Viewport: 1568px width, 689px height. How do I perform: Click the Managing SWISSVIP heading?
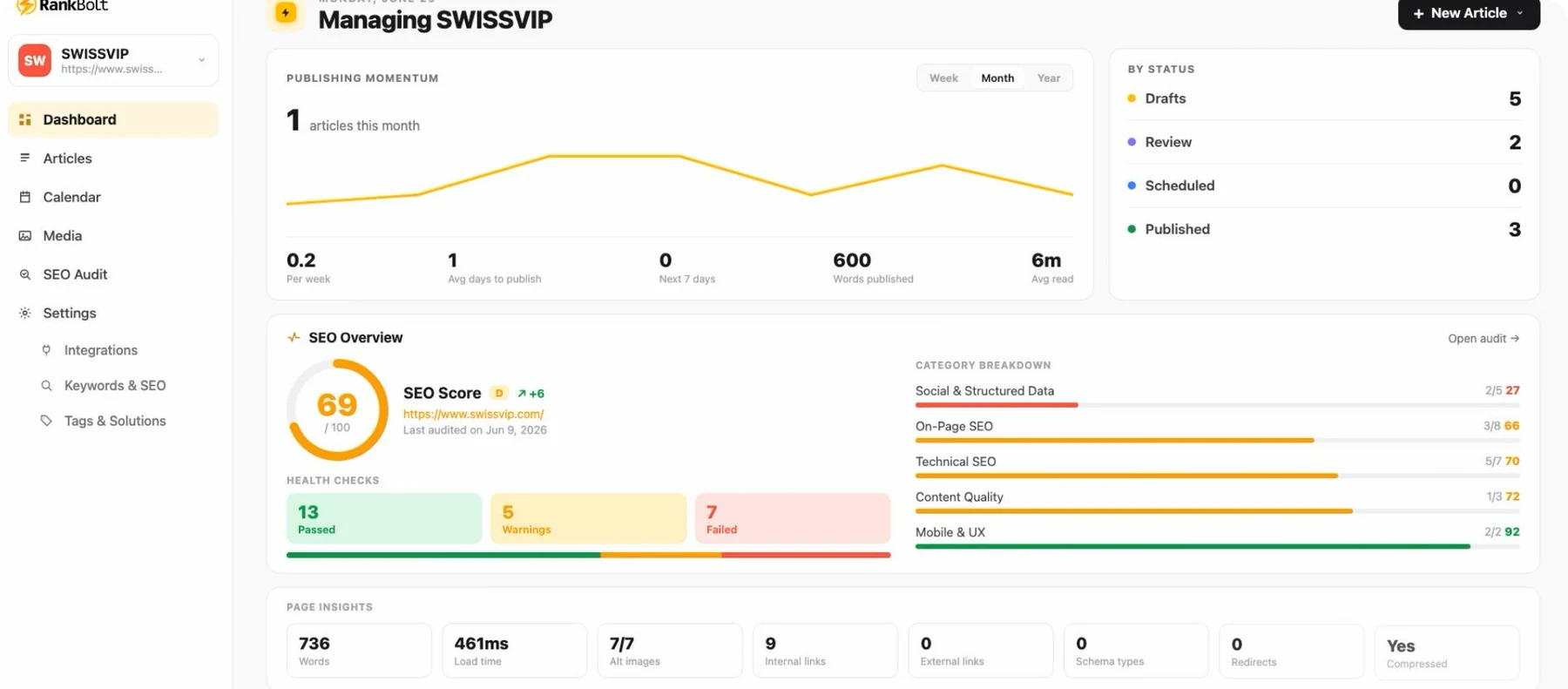(435, 19)
